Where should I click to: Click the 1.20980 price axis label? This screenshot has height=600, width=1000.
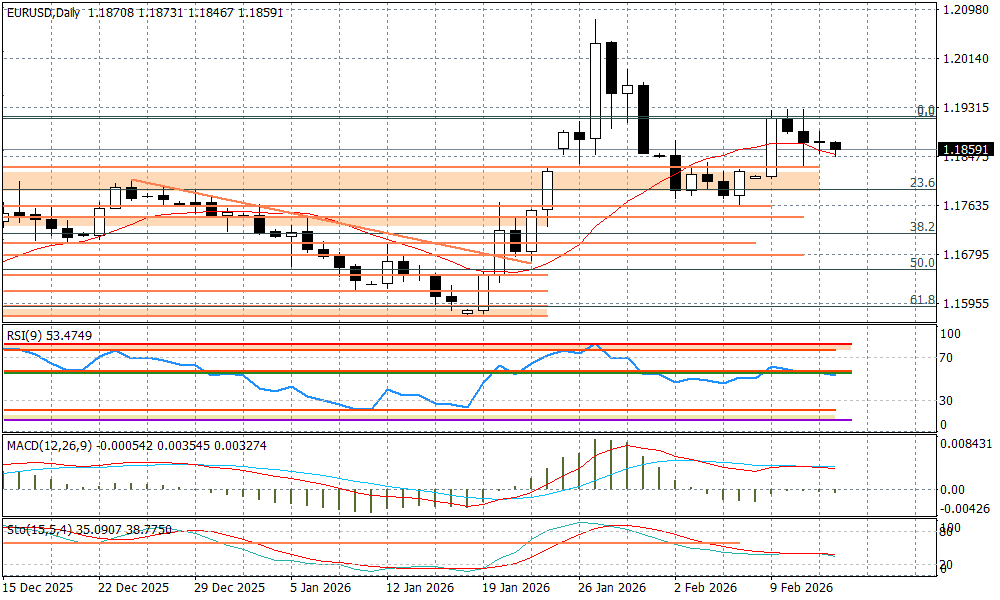tap(966, 10)
